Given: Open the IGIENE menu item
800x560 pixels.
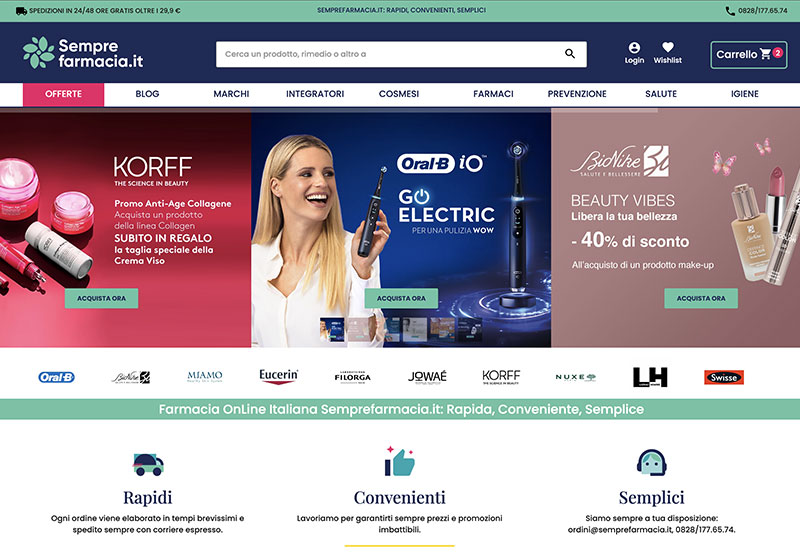Looking at the screenshot, I should tap(744, 94).
